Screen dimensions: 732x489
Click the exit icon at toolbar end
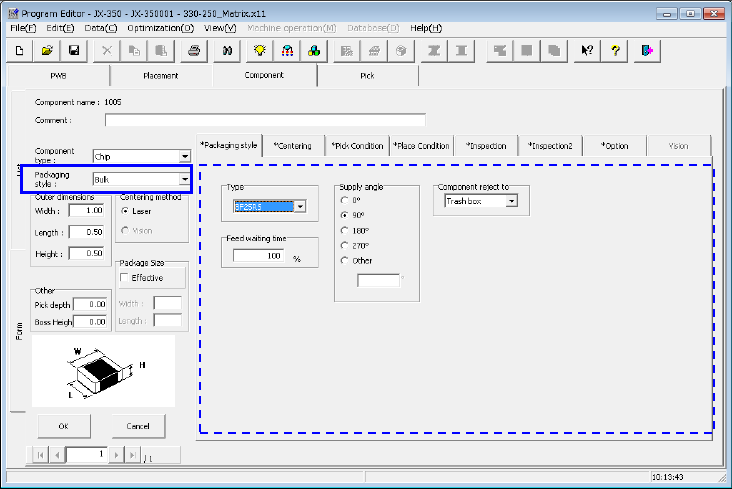(x=647, y=50)
